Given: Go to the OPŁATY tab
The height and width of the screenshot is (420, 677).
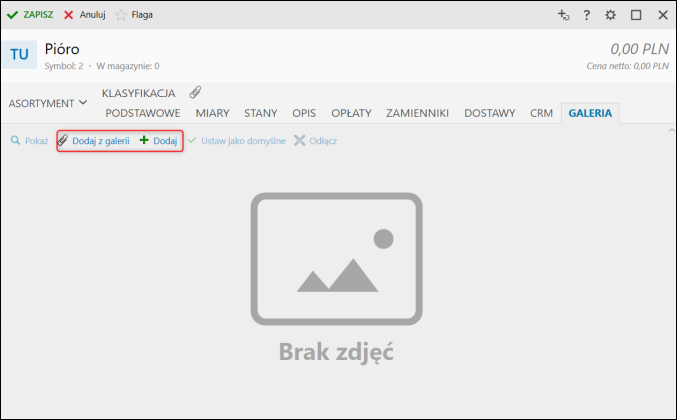Looking at the screenshot, I should coord(351,113).
